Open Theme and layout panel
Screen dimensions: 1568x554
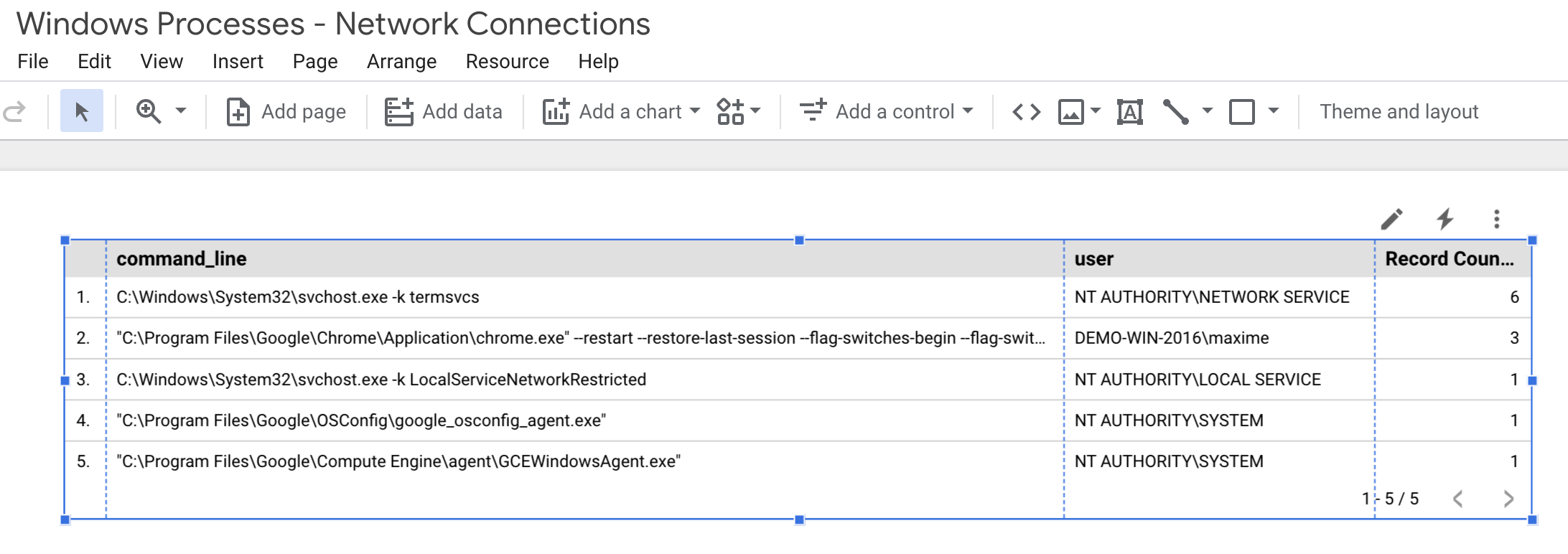(x=1399, y=111)
